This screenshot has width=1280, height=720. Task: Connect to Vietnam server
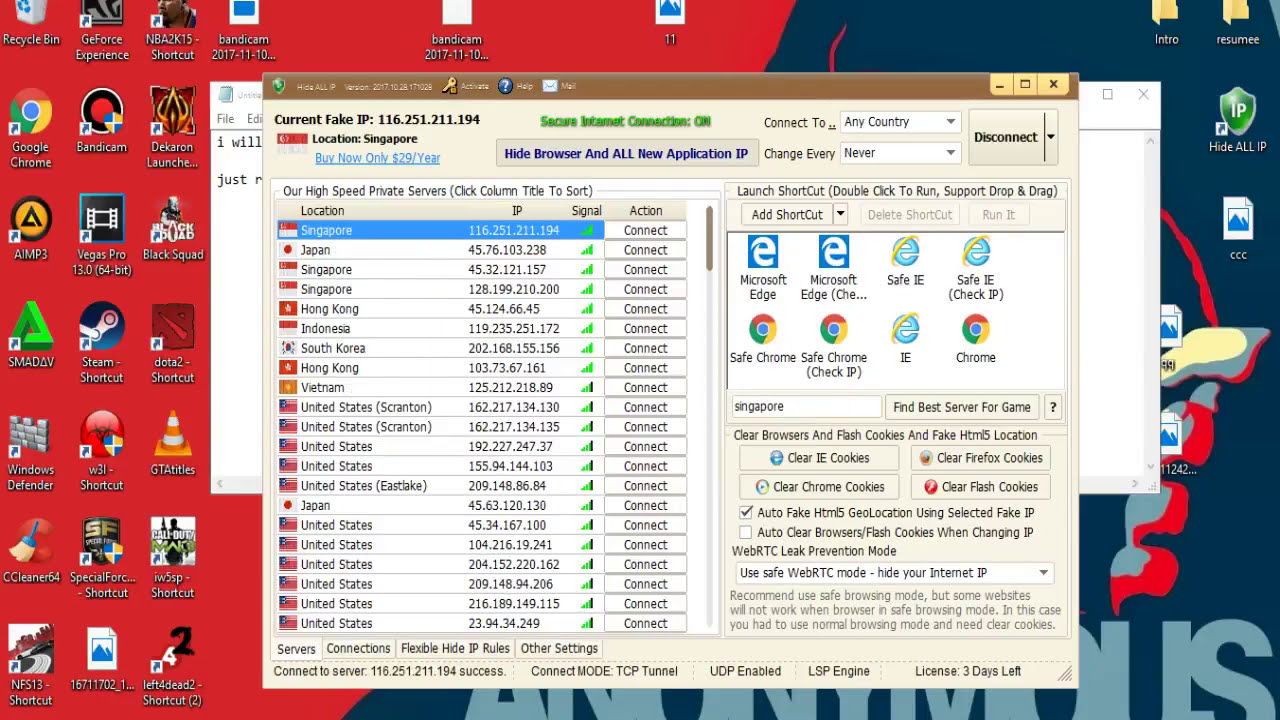pos(645,387)
